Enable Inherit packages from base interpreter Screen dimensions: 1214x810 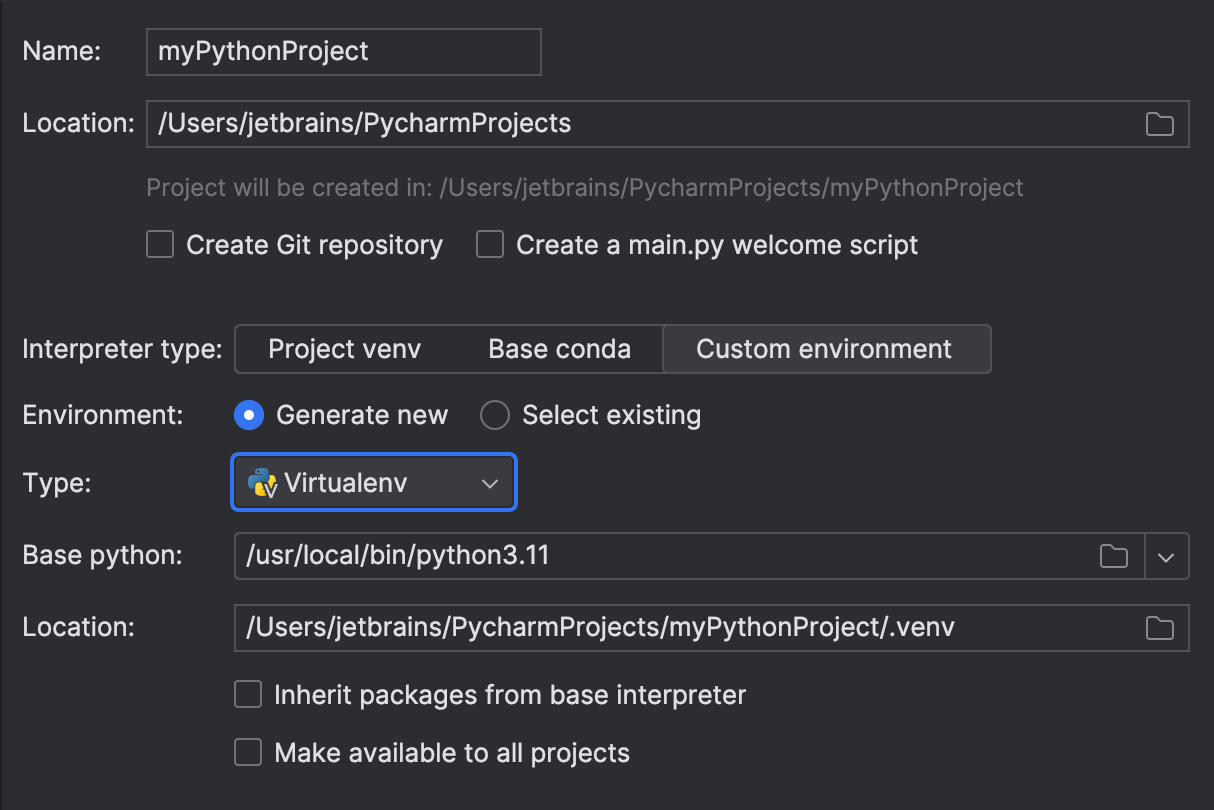[x=247, y=694]
